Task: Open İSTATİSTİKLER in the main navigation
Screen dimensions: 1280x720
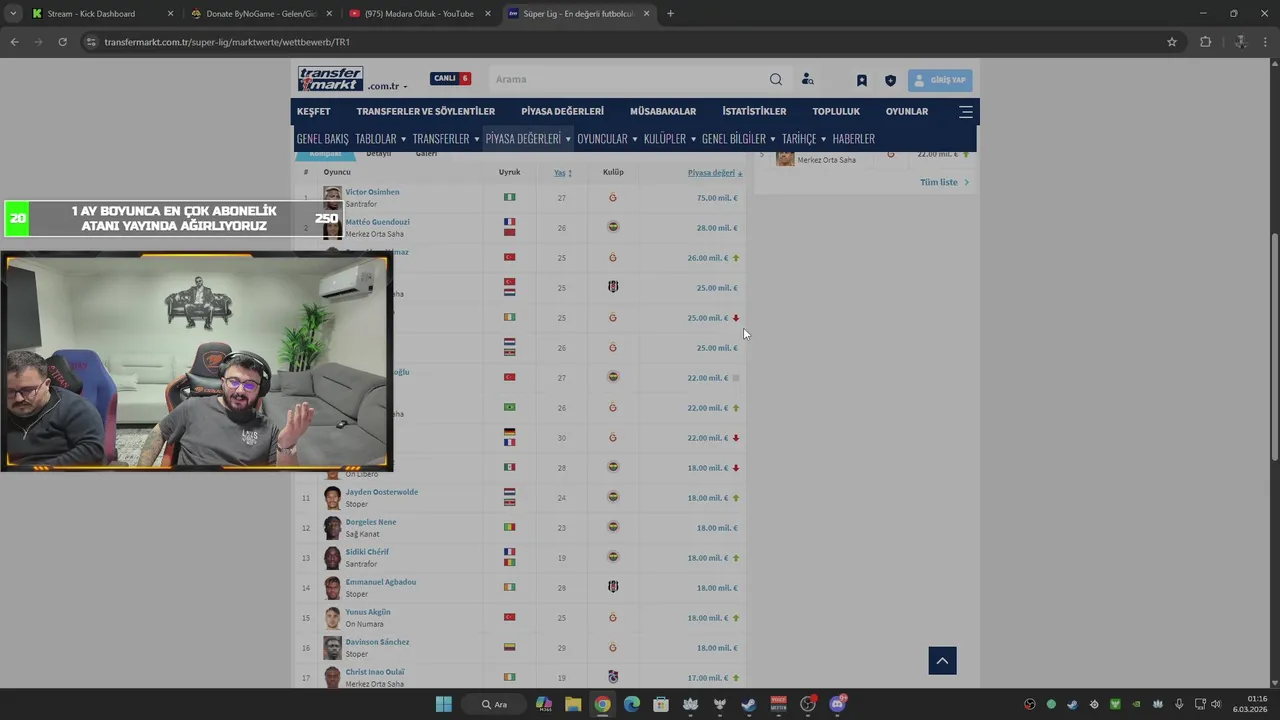Action: (754, 111)
